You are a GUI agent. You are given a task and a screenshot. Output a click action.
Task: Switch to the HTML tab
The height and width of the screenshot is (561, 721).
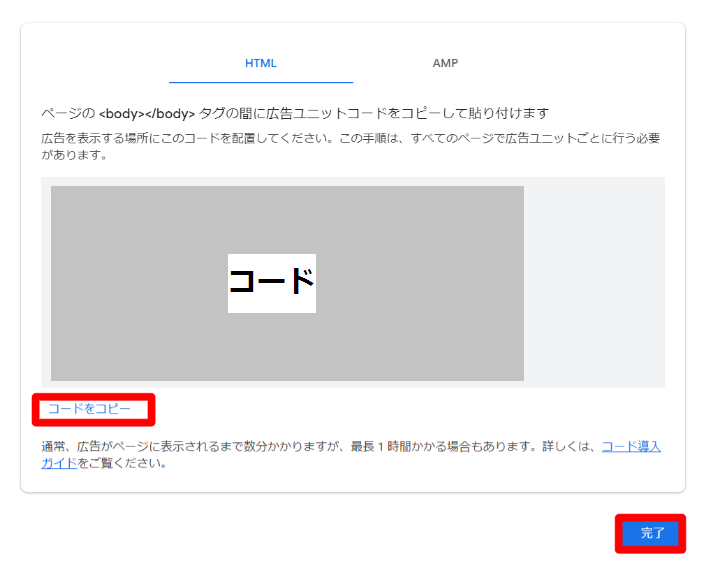(261, 63)
